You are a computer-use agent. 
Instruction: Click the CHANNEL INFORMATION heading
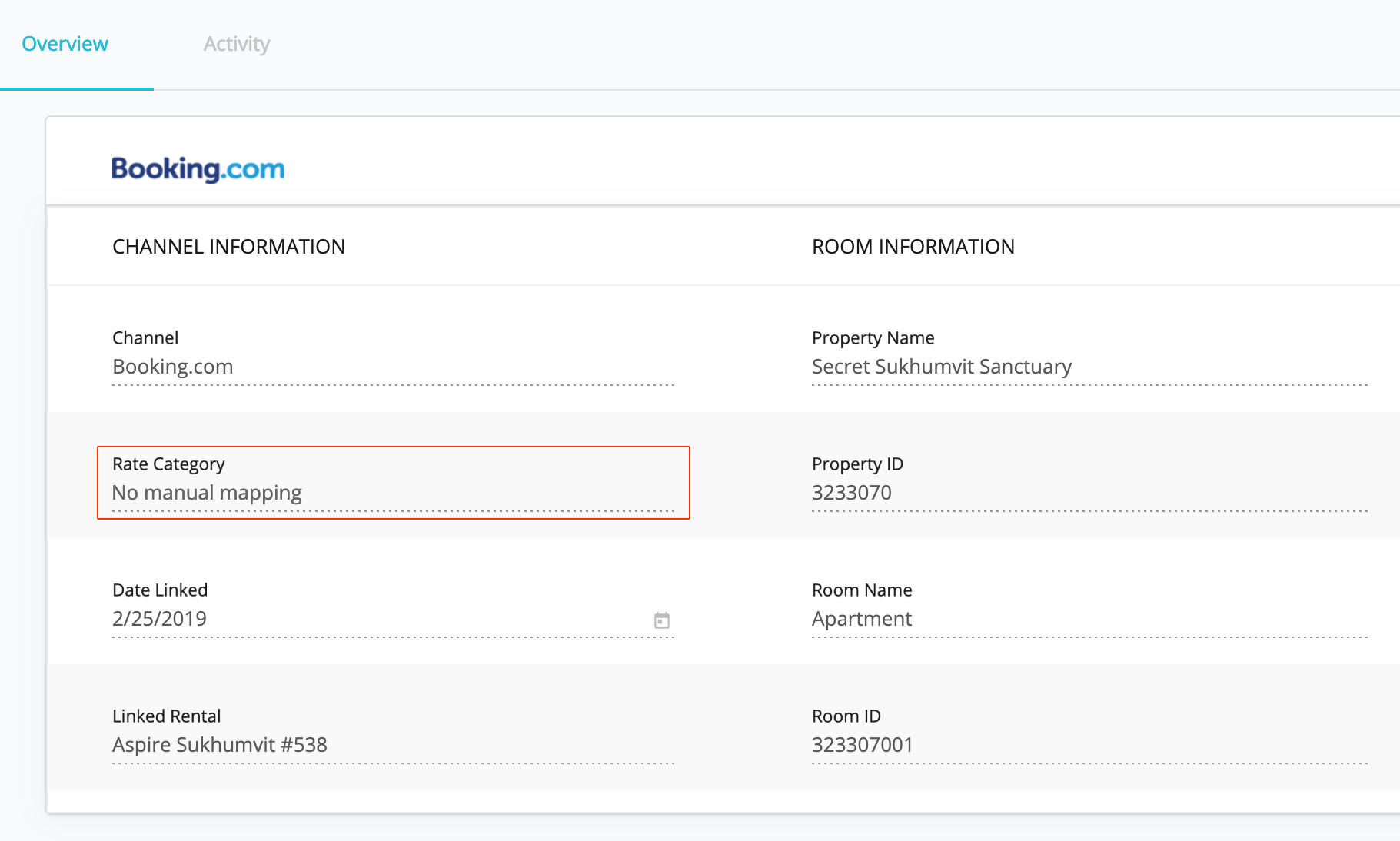[x=228, y=247]
